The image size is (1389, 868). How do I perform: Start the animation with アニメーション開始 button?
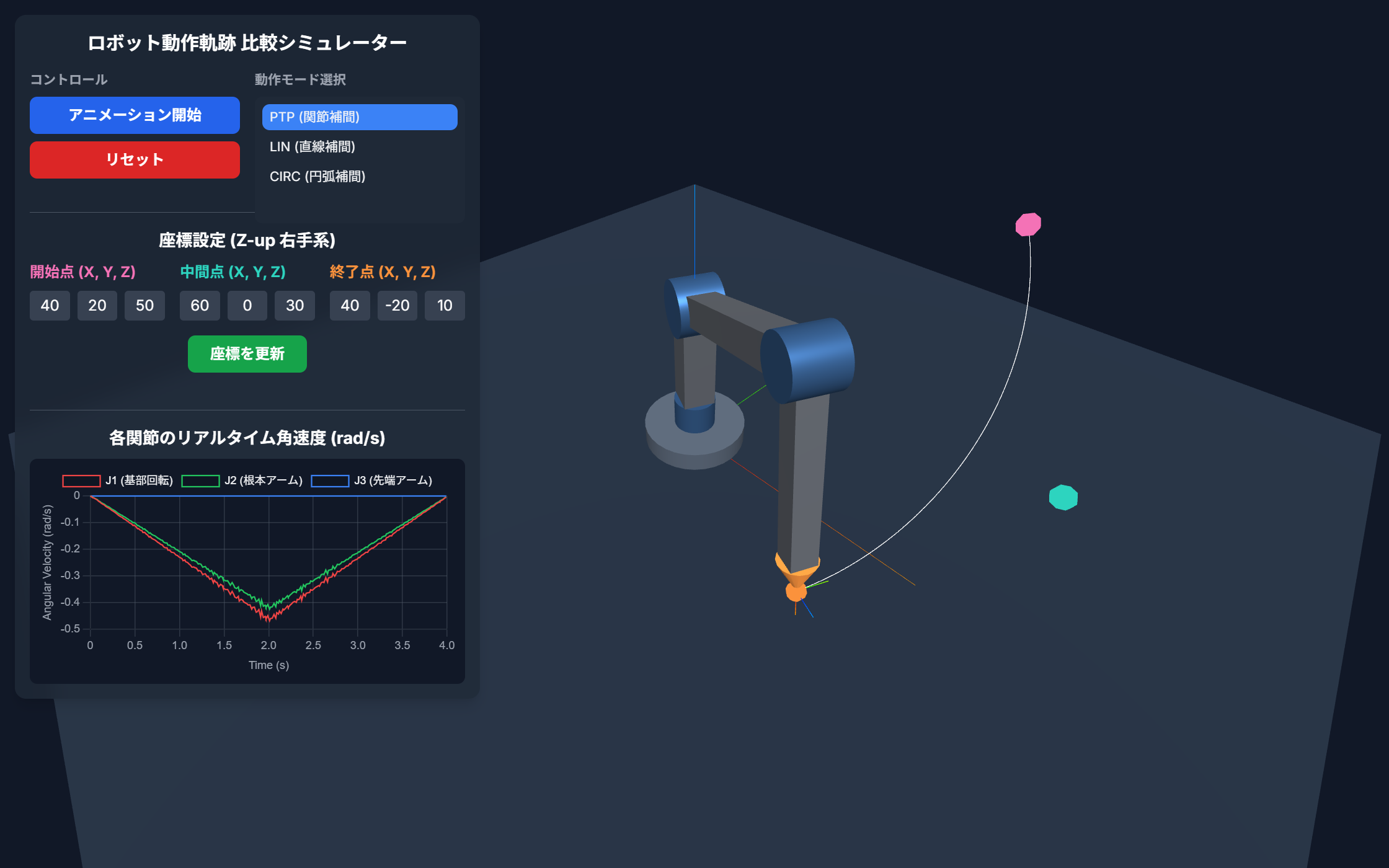point(135,115)
